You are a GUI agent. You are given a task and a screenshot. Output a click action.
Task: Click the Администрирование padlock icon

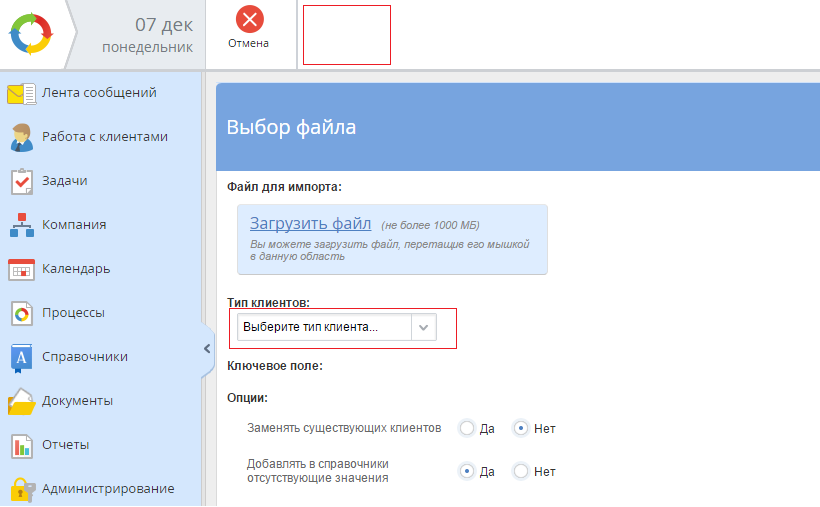(21, 489)
